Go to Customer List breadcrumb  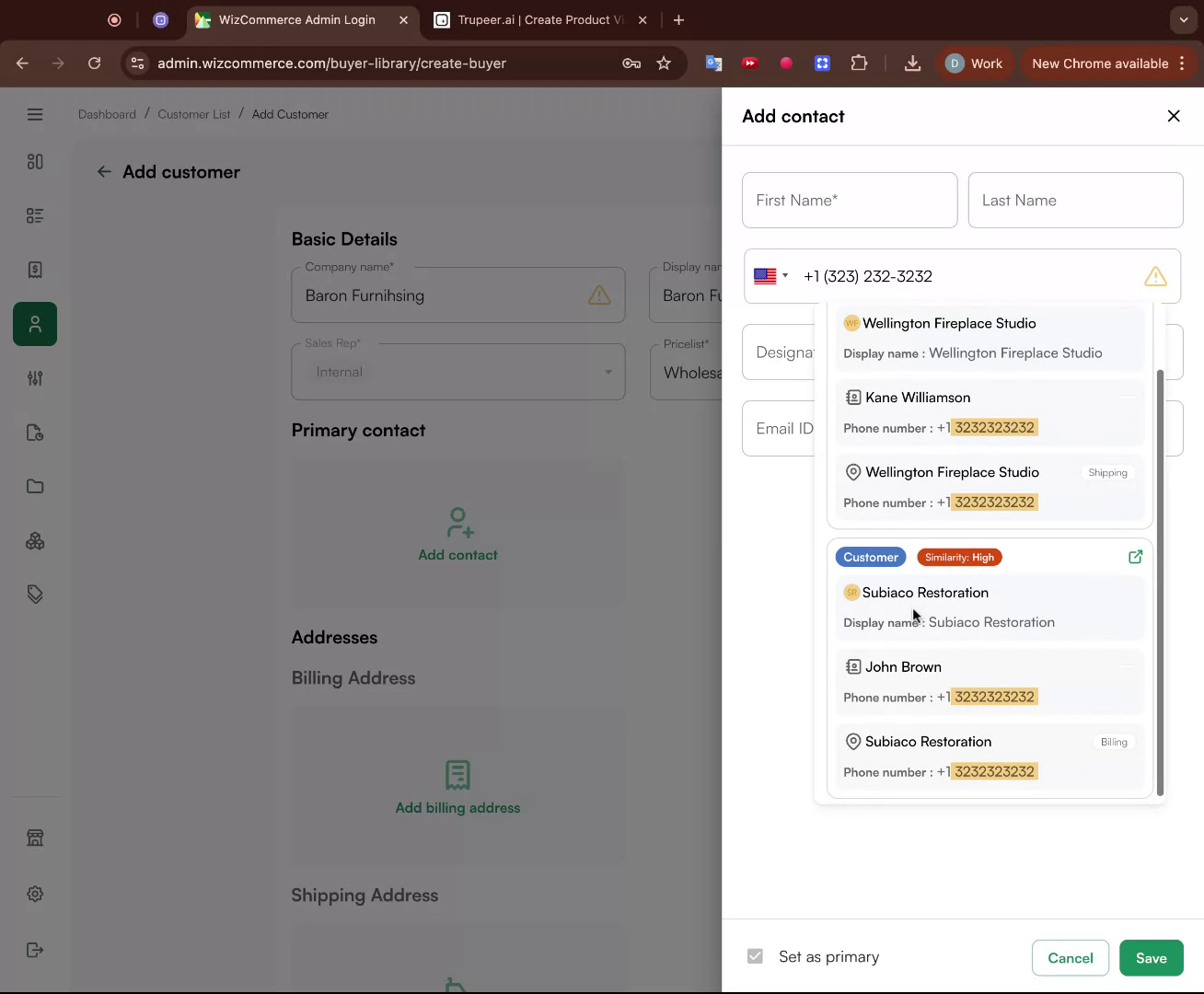[194, 114]
